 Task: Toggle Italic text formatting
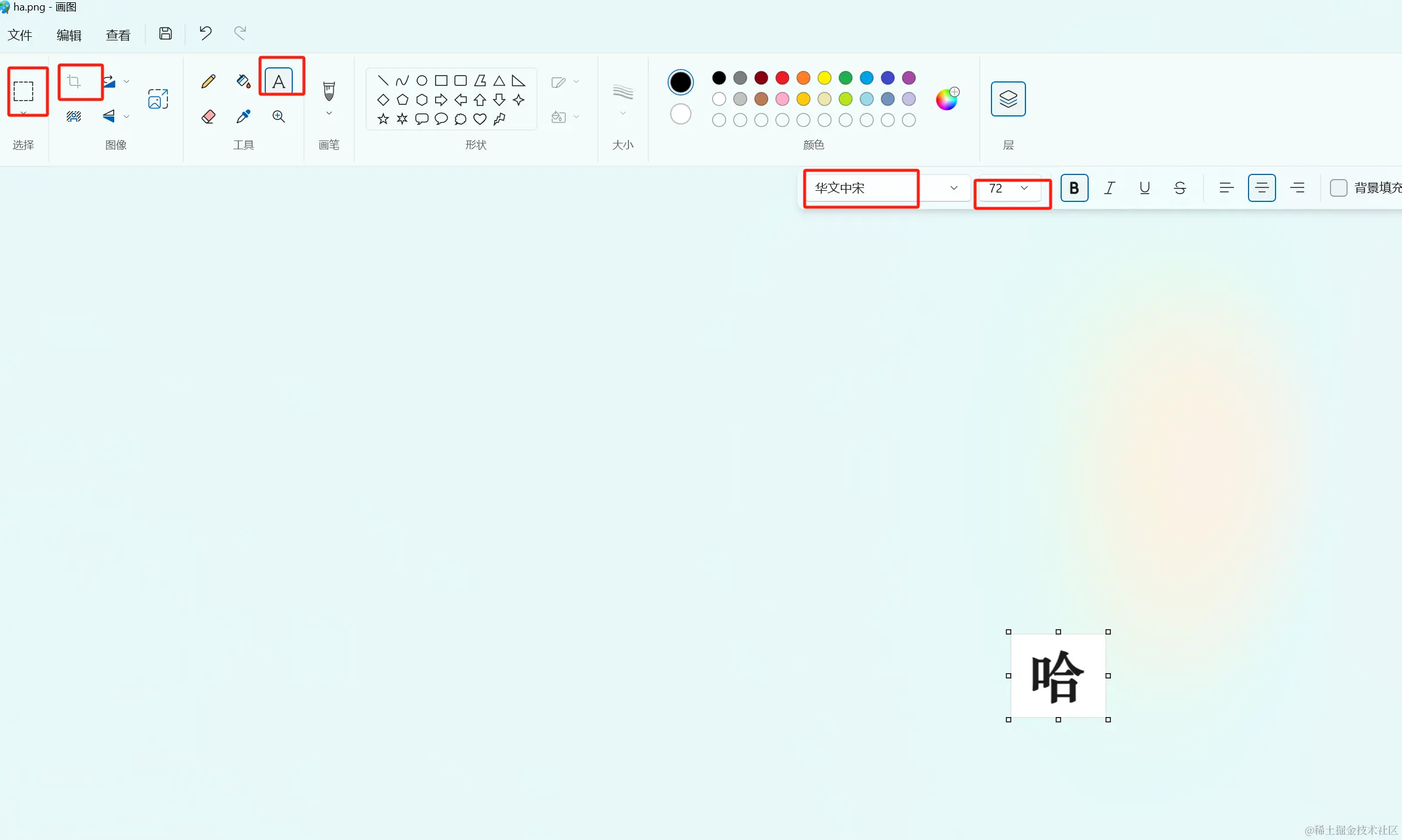(x=1109, y=188)
